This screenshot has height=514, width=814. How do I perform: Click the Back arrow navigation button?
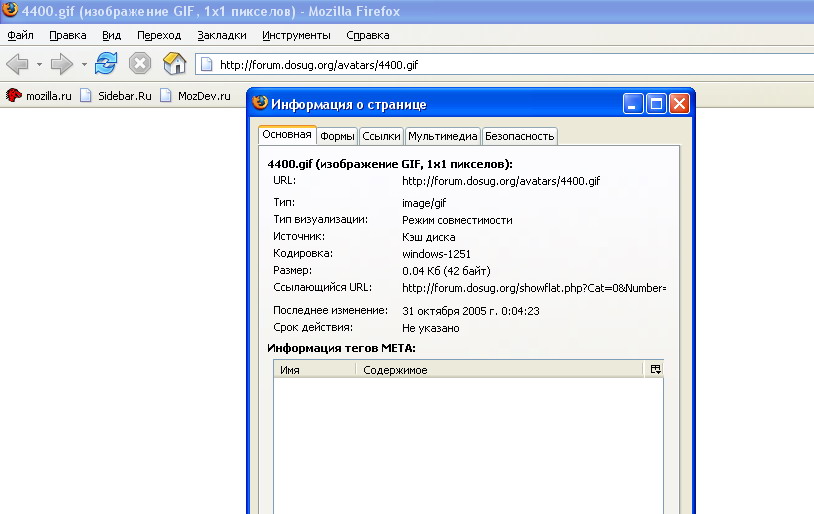(17, 64)
